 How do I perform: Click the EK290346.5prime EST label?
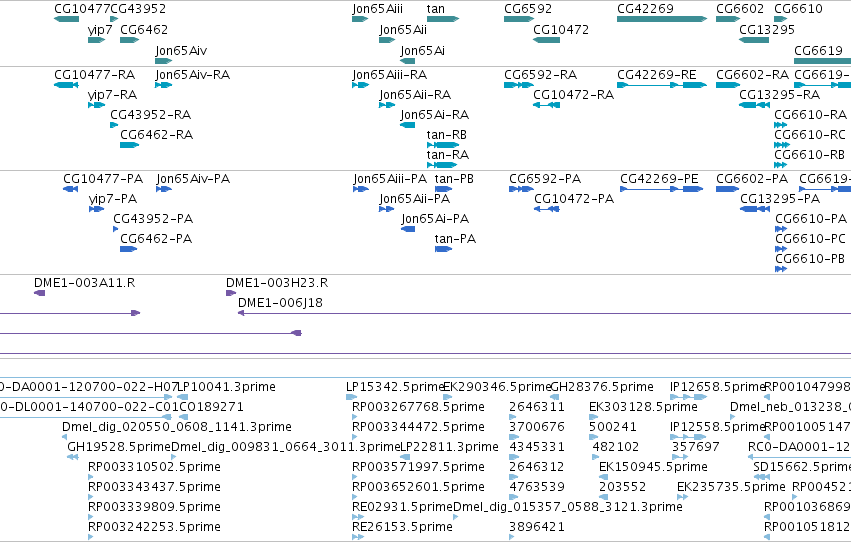click(497, 387)
